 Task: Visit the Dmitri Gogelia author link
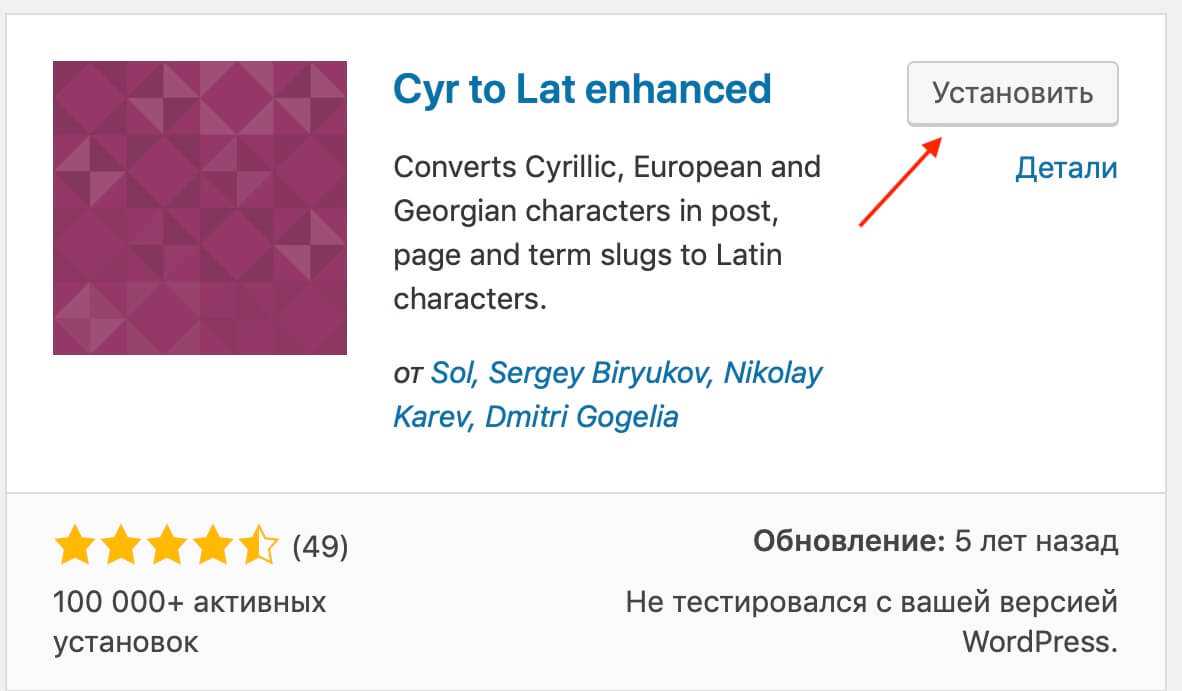[581, 416]
